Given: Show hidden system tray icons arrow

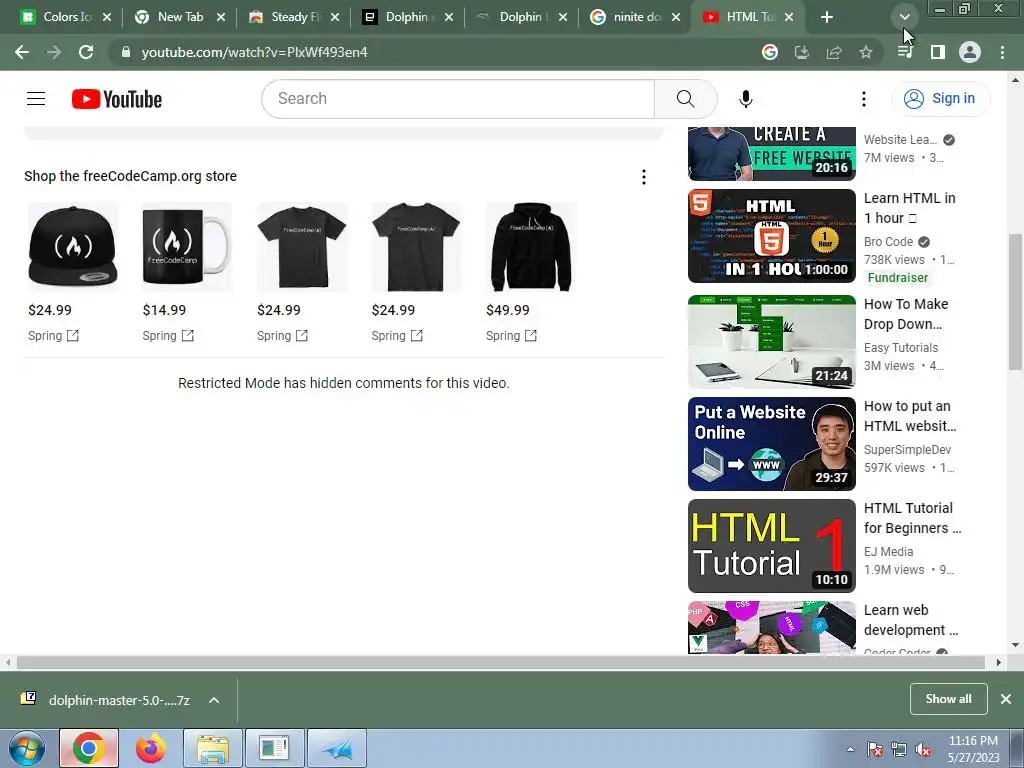Looking at the screenshot, I should click(x=850, y=749).
